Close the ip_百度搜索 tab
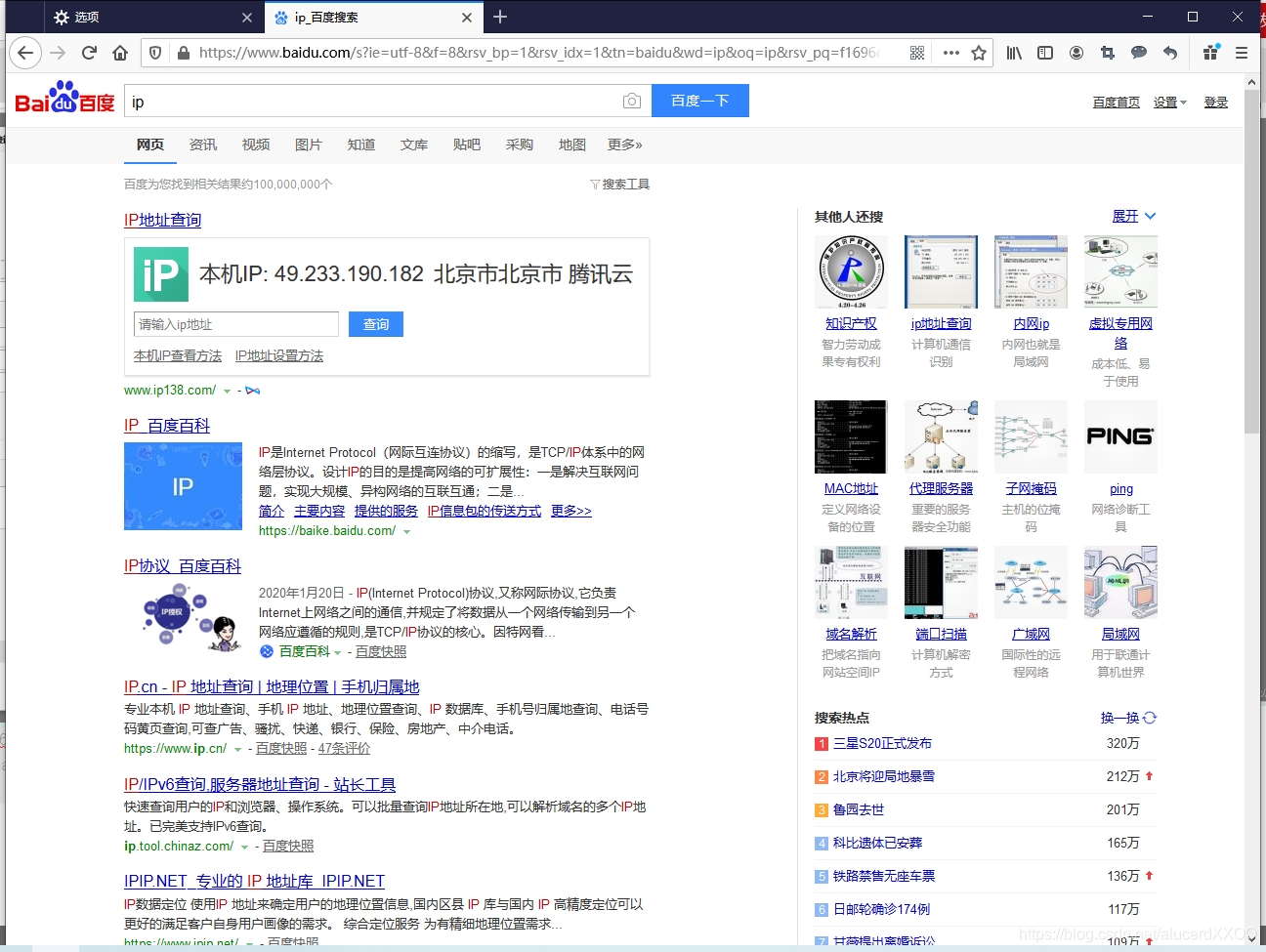Image resolution: width=1266 pixels, height=952 pixels. tap(467, 18)
